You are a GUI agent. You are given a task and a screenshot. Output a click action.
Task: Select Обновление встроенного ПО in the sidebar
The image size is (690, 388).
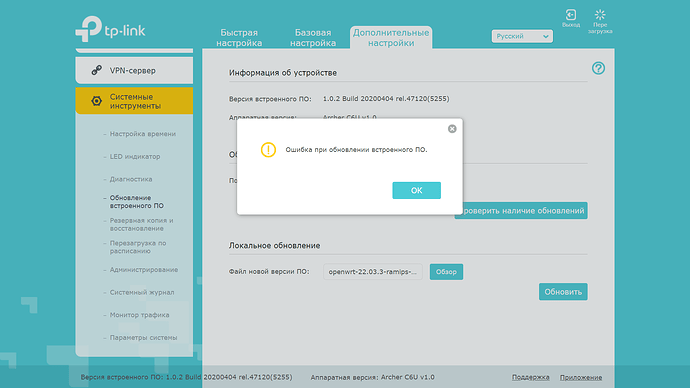click(x=136, y=201)
